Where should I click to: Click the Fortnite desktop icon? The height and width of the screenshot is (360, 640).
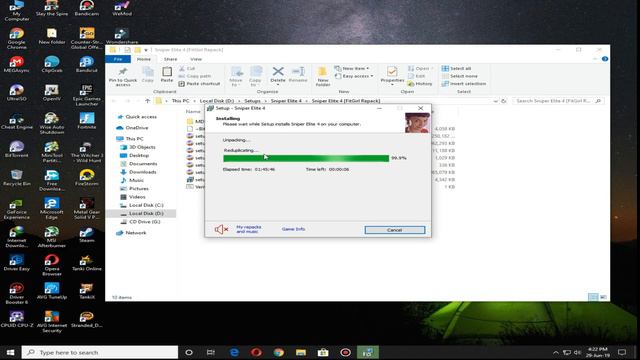[x=87, y=121]
